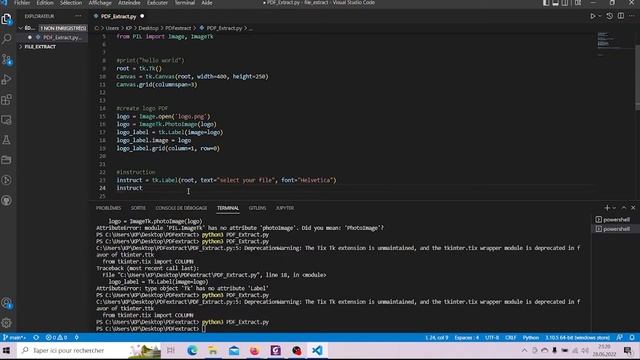Switch to the Problèmes panel tab

109,208
